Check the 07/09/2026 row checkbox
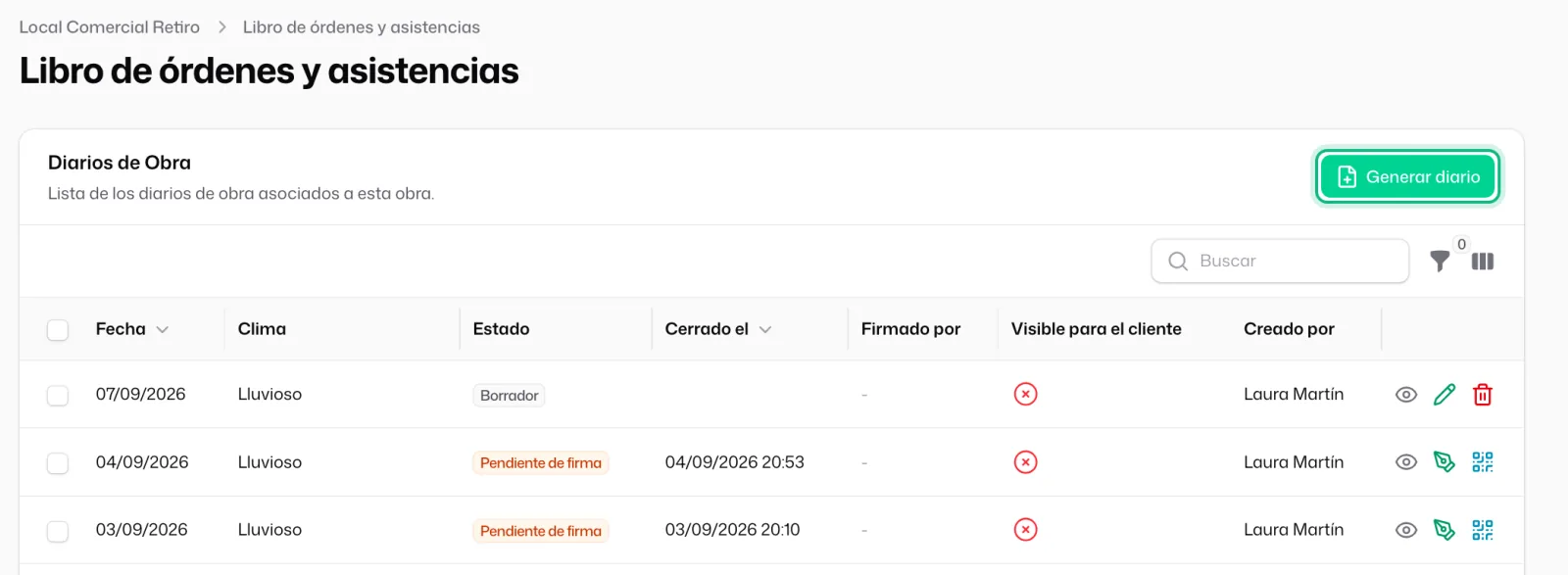This screenshot has width=1568, height=575. [58, 395]
